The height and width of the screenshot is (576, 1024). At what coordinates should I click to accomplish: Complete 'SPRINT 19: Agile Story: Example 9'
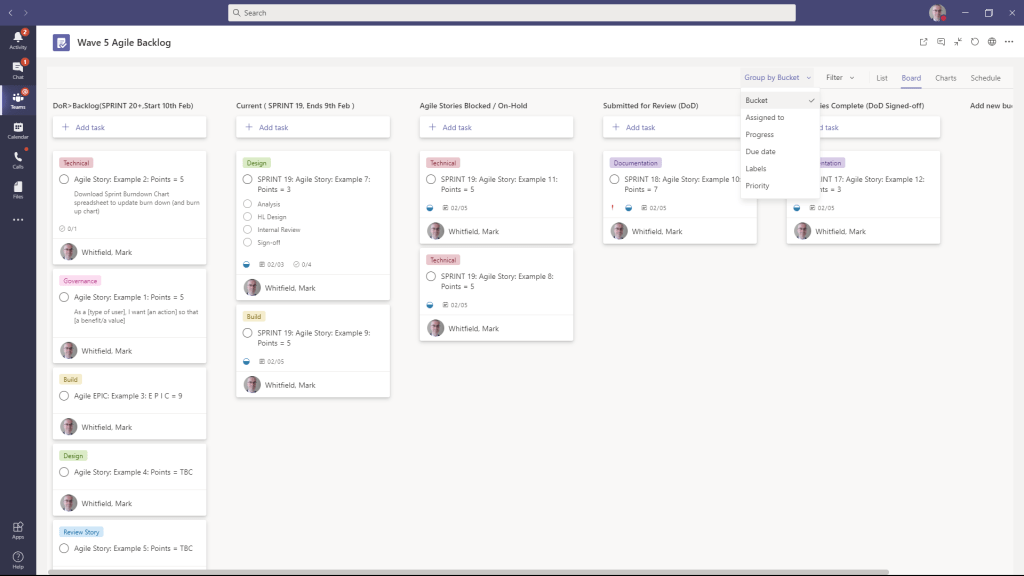point(248,332)
